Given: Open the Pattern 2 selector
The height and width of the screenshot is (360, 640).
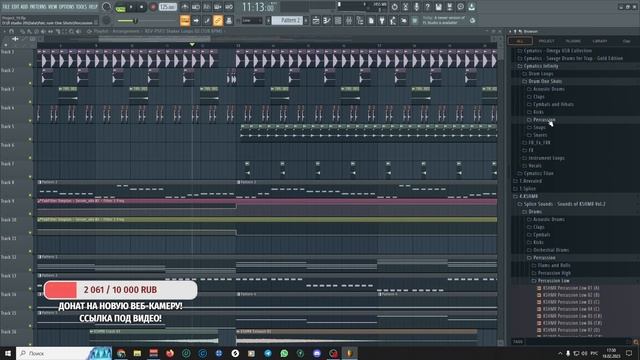Looking at the screenshot, I should coord(287,20).
